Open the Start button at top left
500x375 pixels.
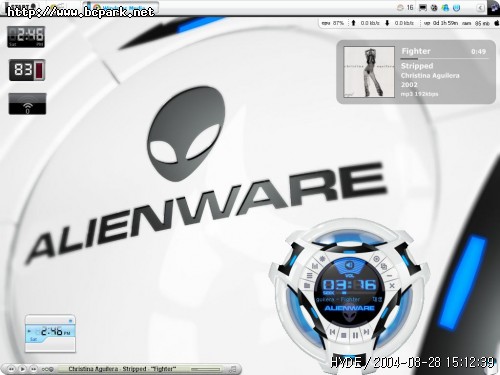click(20, 7)
